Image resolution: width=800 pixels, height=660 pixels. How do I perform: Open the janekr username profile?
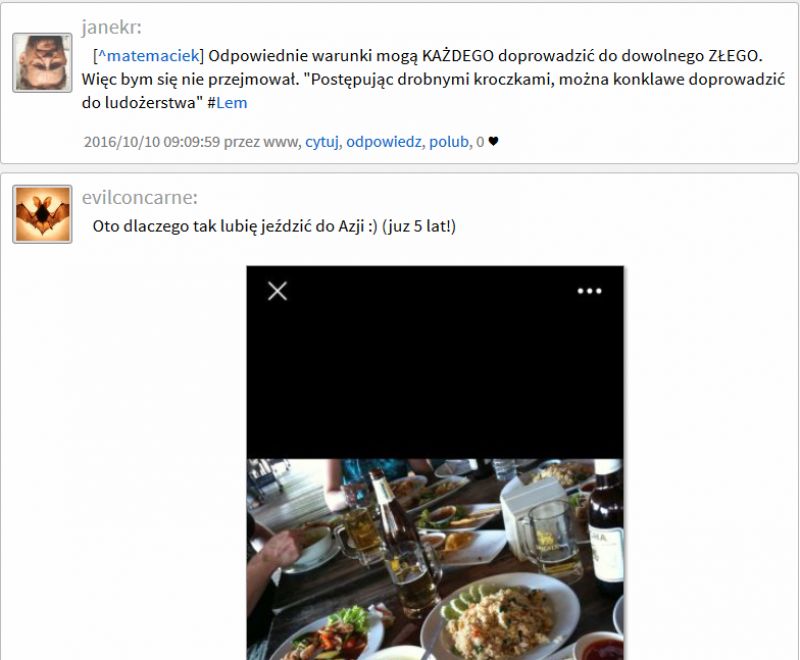pyautogui.click(x=111, y=27)
